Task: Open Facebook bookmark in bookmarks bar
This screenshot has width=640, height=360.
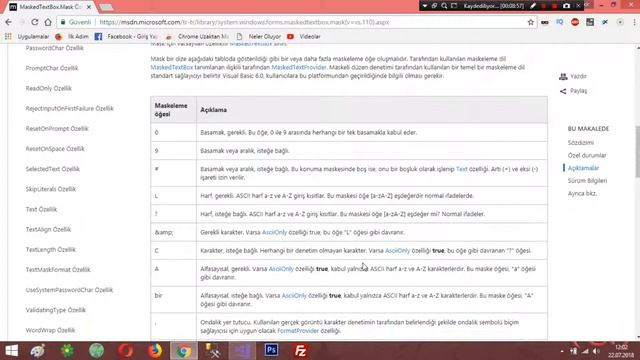Action: 126,36
